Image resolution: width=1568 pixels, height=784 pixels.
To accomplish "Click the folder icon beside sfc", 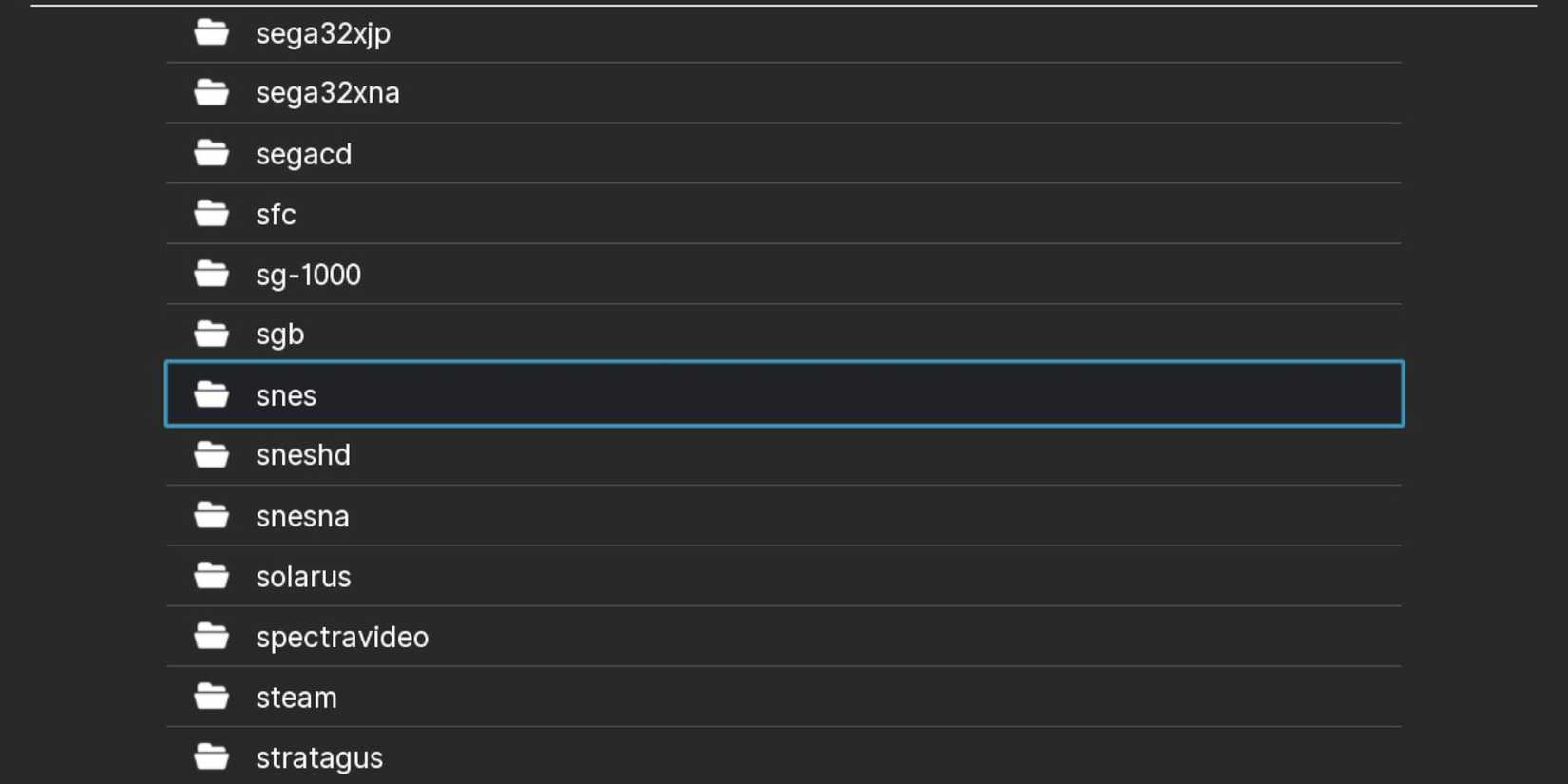I will coord(211,213).
